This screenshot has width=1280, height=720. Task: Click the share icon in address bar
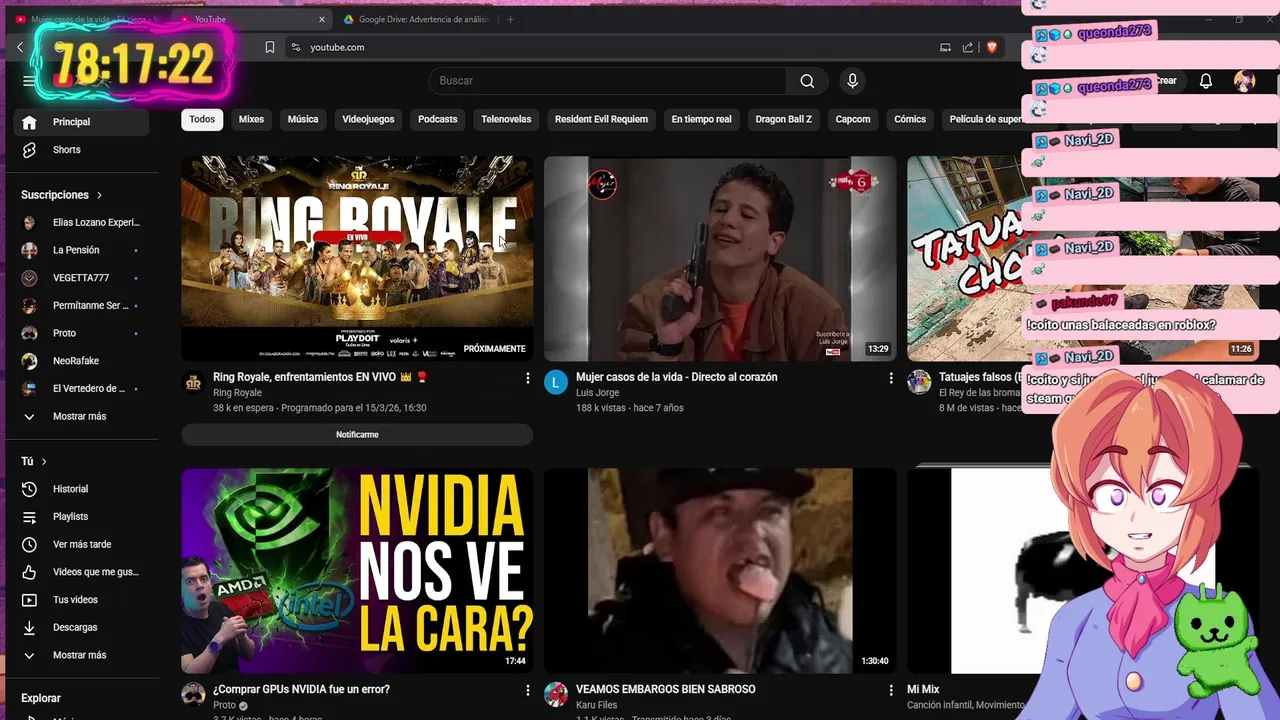(968, 47)
